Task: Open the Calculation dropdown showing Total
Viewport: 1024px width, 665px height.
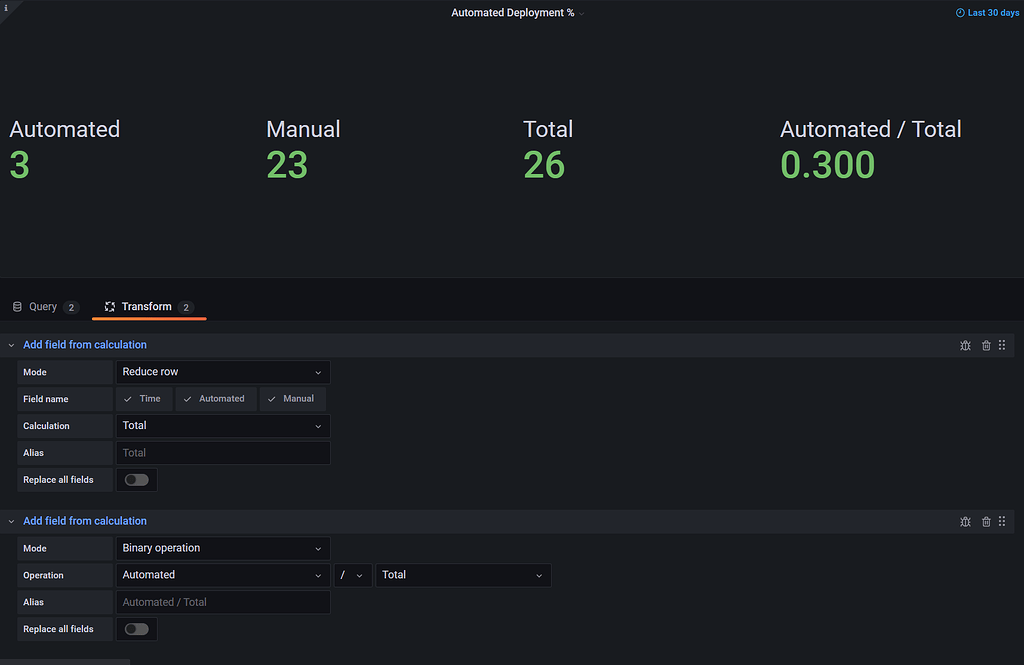Action: (223, 425)
